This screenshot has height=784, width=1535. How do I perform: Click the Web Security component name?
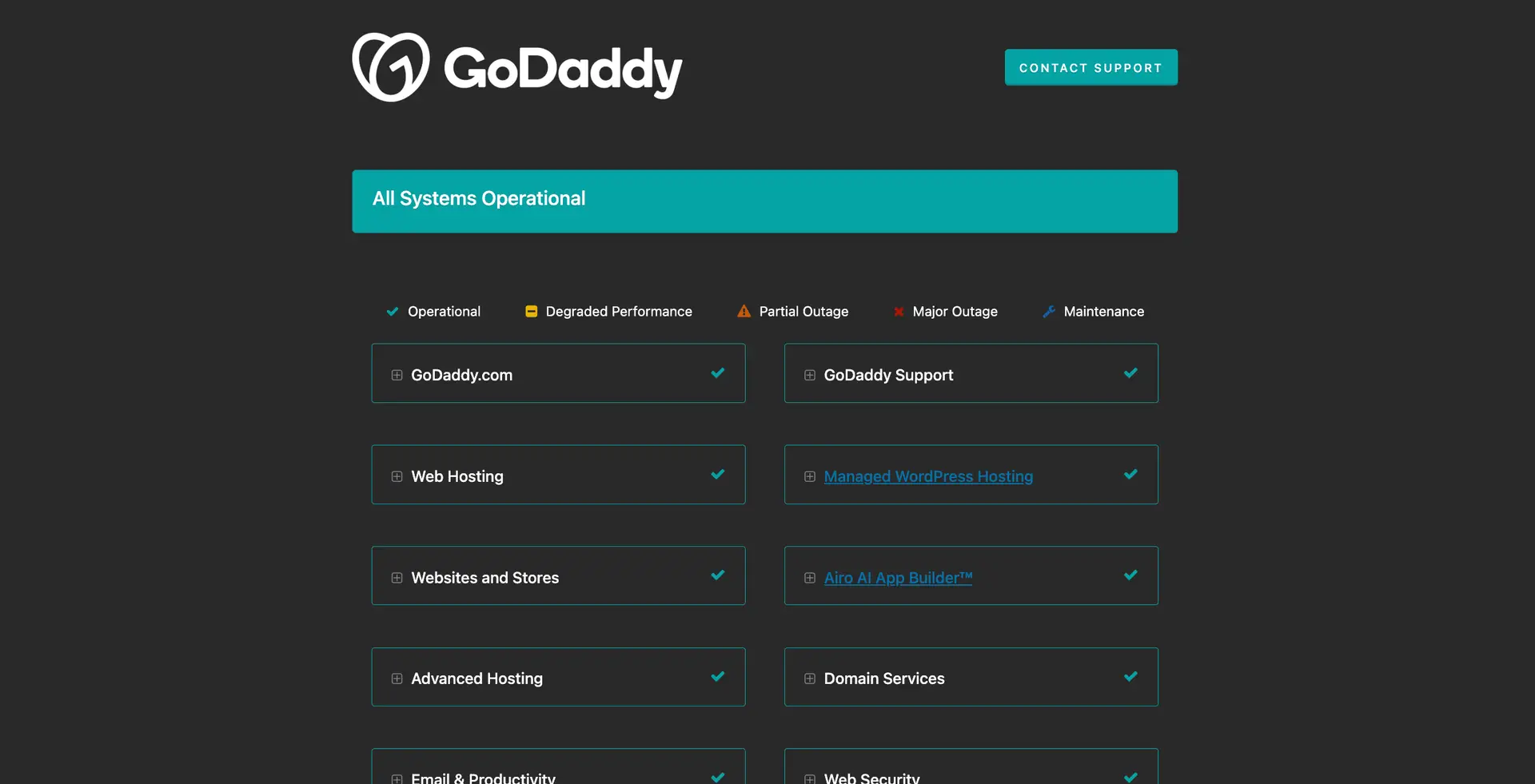[871, 778]
